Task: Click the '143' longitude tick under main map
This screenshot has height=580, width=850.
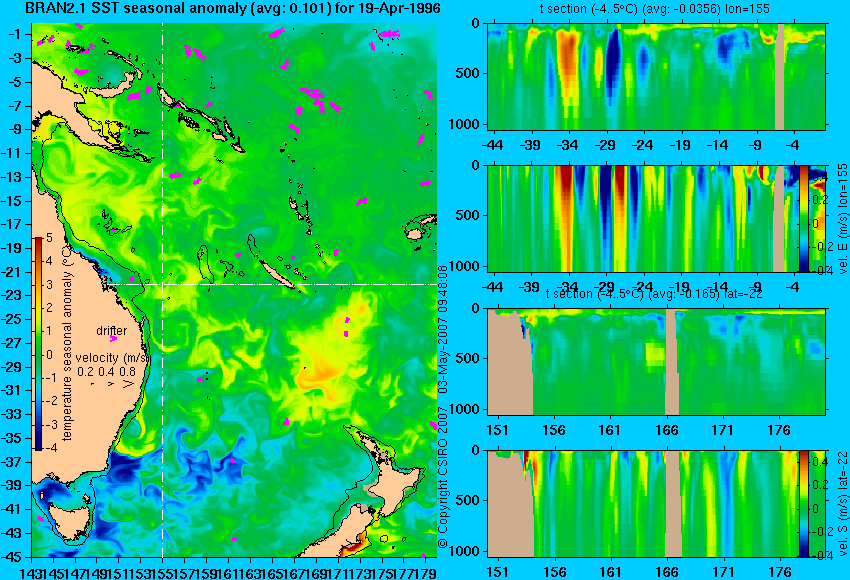Action: point(30,572)
